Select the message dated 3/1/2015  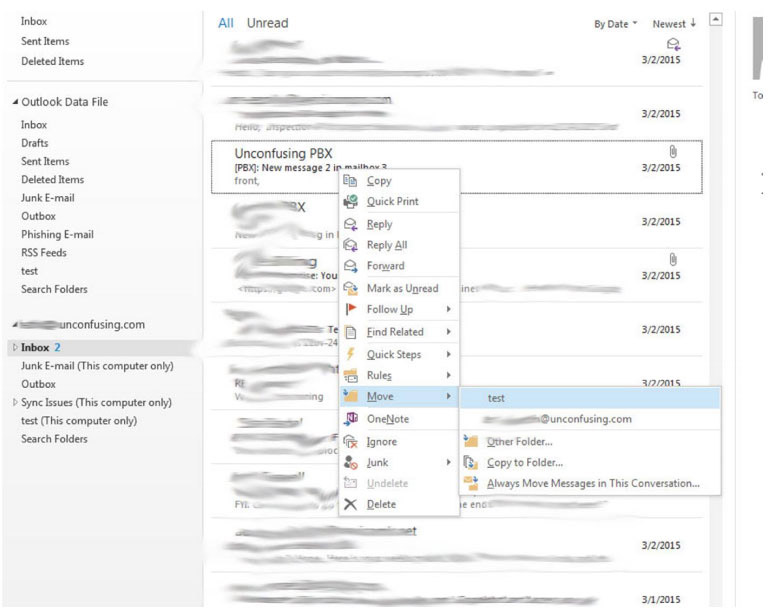click(457, 591)
